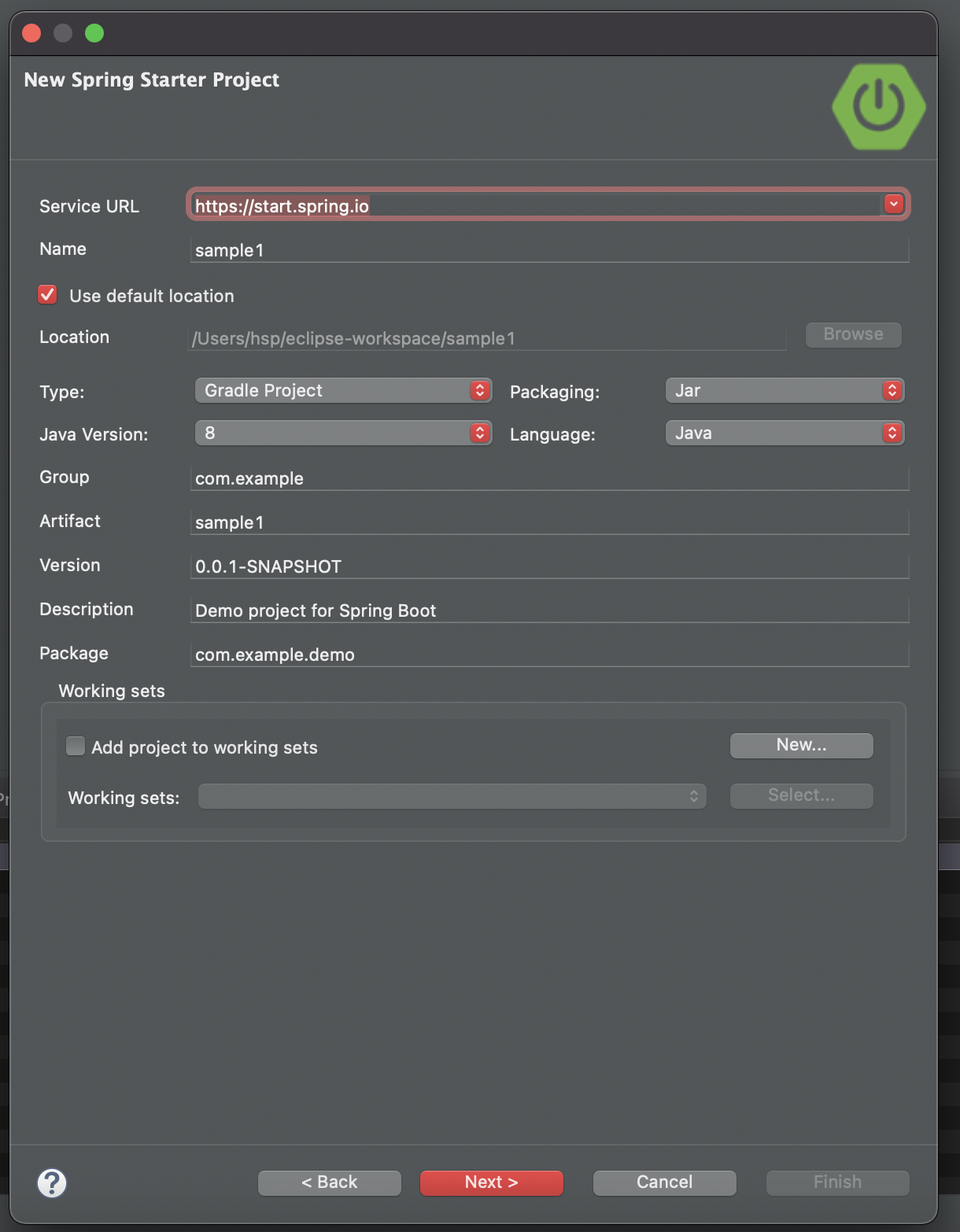Click the New Spring Starter Project title
Image resolution: width=960 pixels, height=1232 pixels.
(152, 80)
